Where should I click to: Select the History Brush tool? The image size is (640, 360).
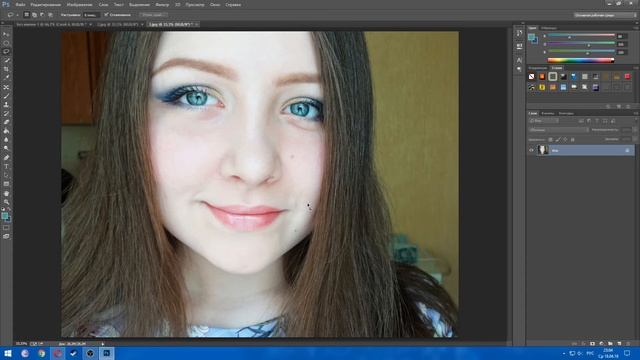(6, 113)
